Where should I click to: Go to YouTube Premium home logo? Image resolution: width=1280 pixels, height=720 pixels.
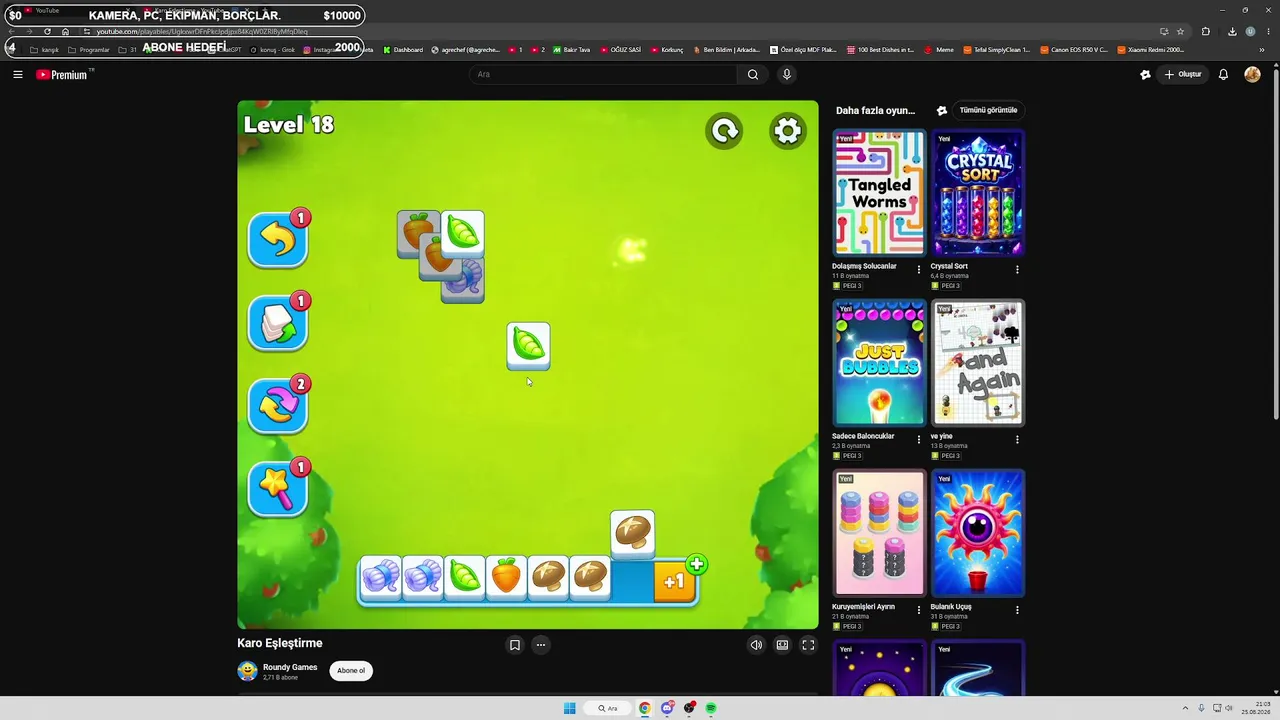tap(64, 74)
